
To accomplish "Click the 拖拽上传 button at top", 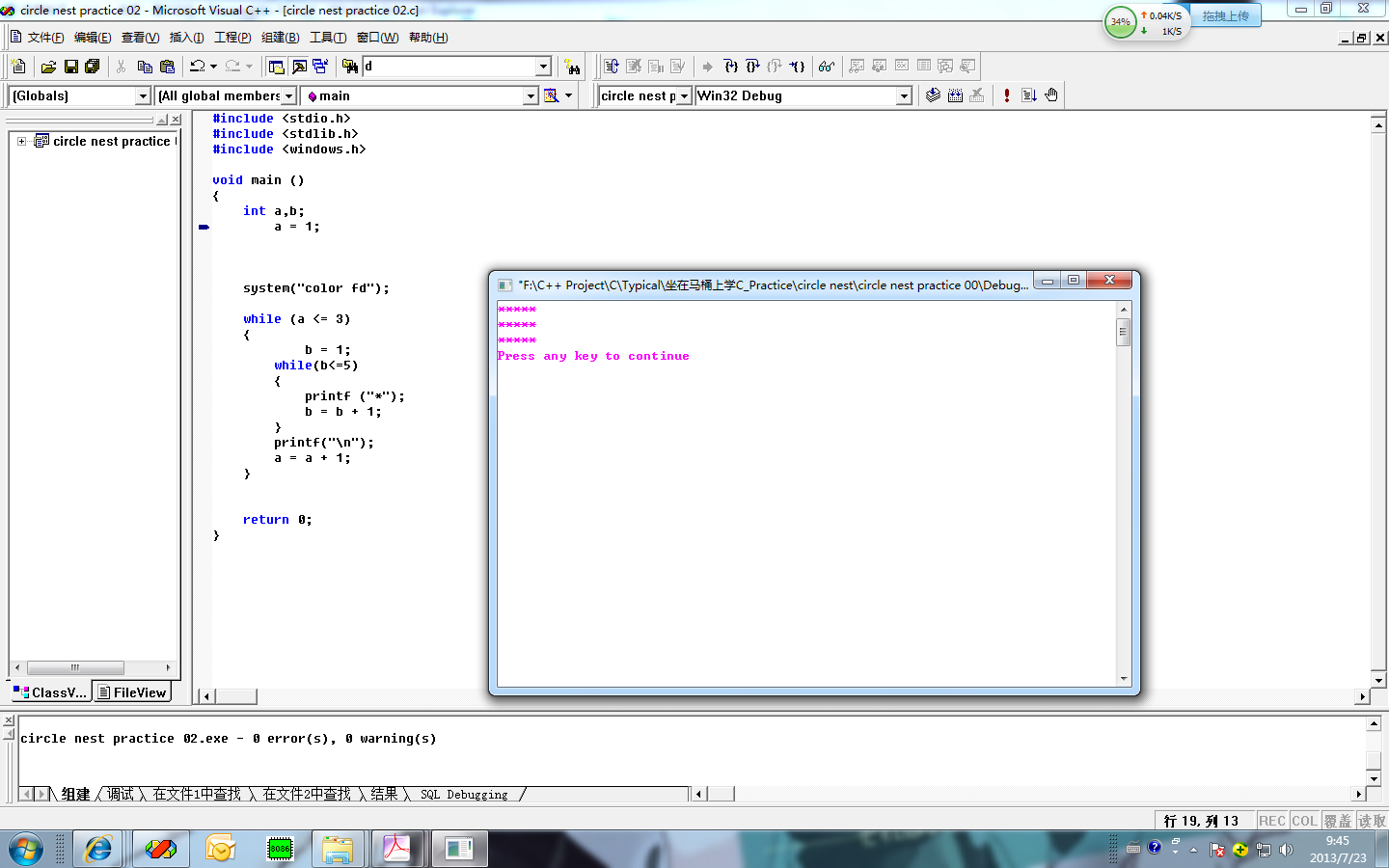I will pos(1225,16).
